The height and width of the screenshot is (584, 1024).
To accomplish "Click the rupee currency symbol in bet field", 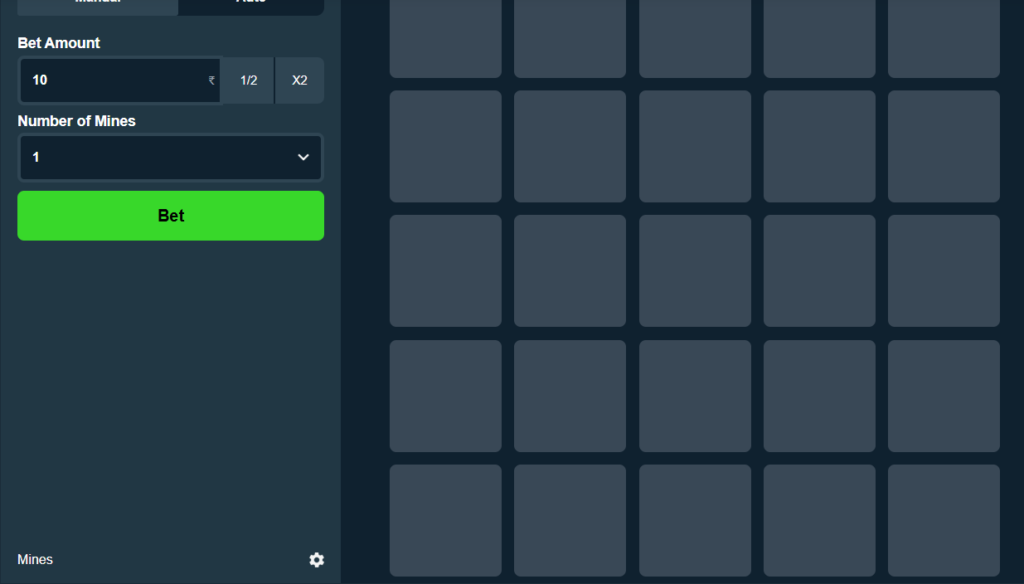I will (x=212, y=81).
